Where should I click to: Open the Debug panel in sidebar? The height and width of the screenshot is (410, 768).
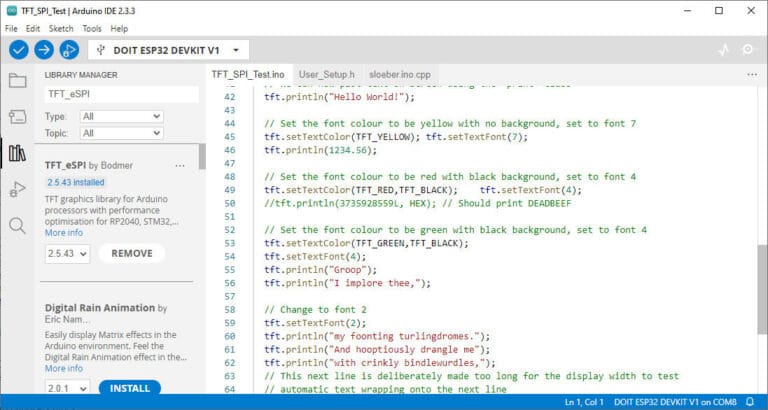tap(17, 189)
